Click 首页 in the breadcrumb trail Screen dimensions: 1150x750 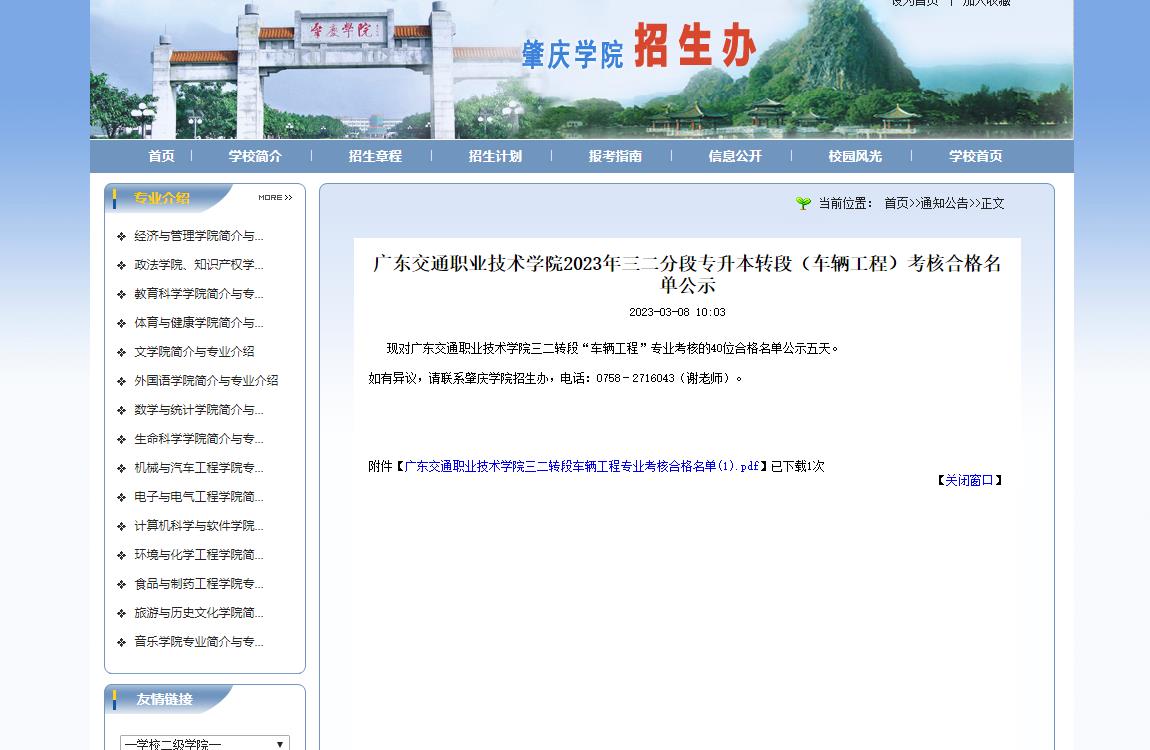point(896,203)
